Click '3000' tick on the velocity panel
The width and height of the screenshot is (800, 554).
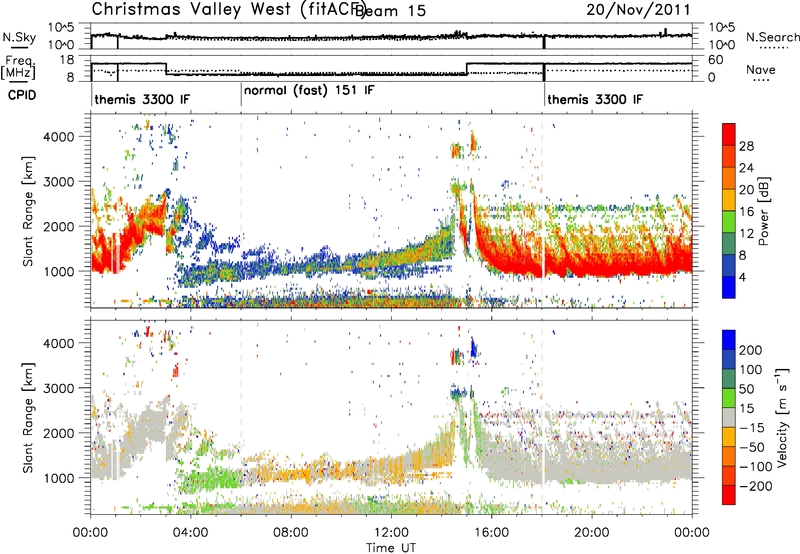58,388
